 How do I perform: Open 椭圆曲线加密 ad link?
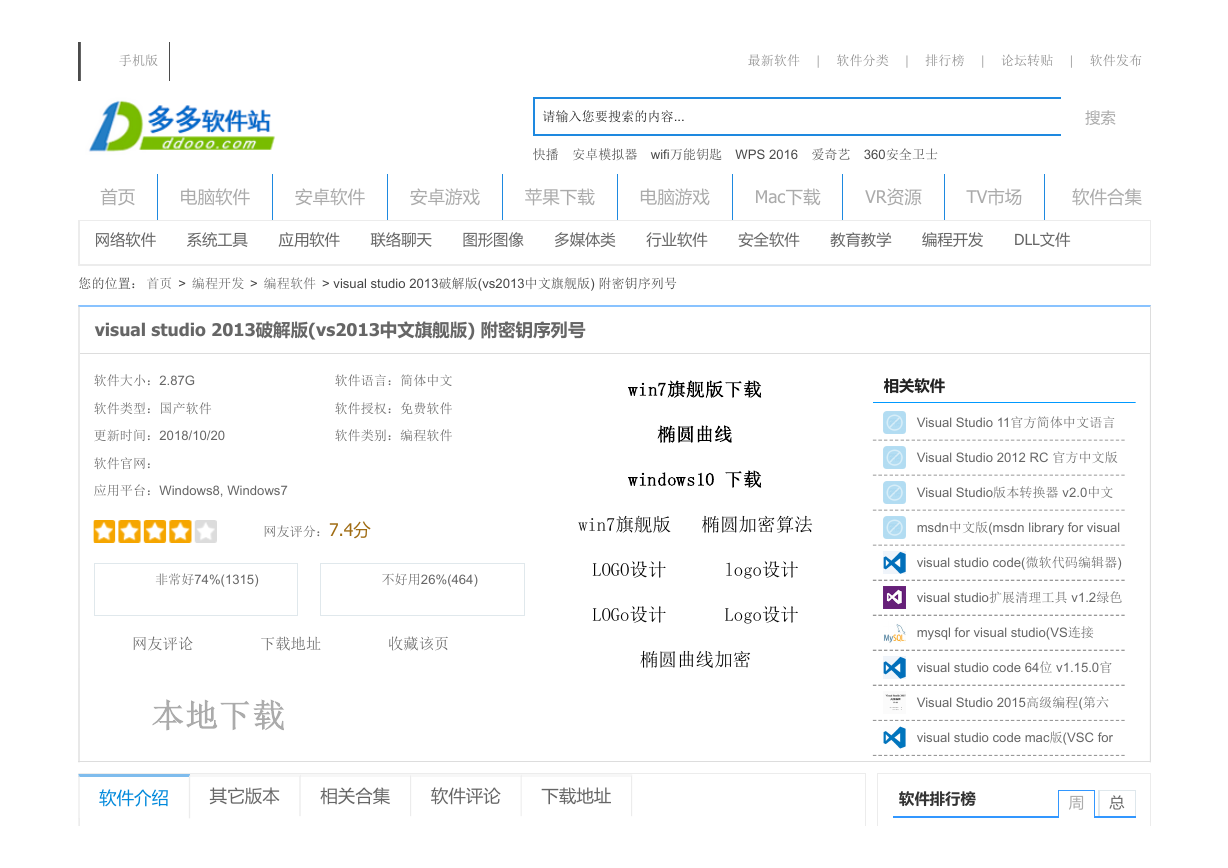(x=695, y=660)
